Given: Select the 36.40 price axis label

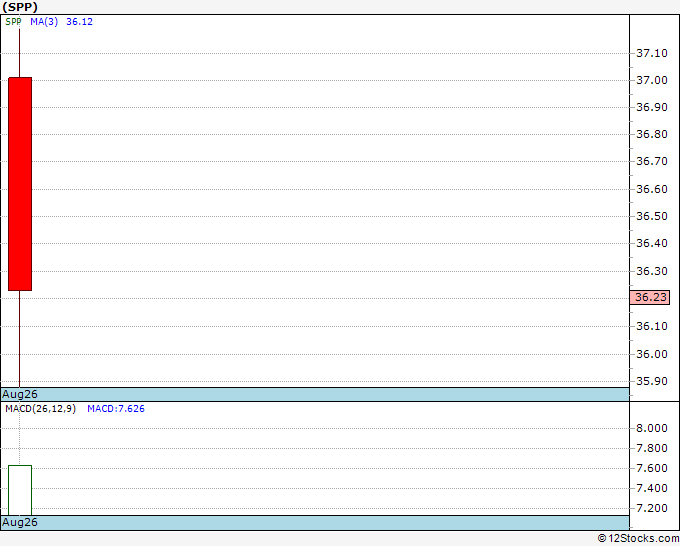Looking at the screenshot, I should pyautogui.click(x=651, y=243).
